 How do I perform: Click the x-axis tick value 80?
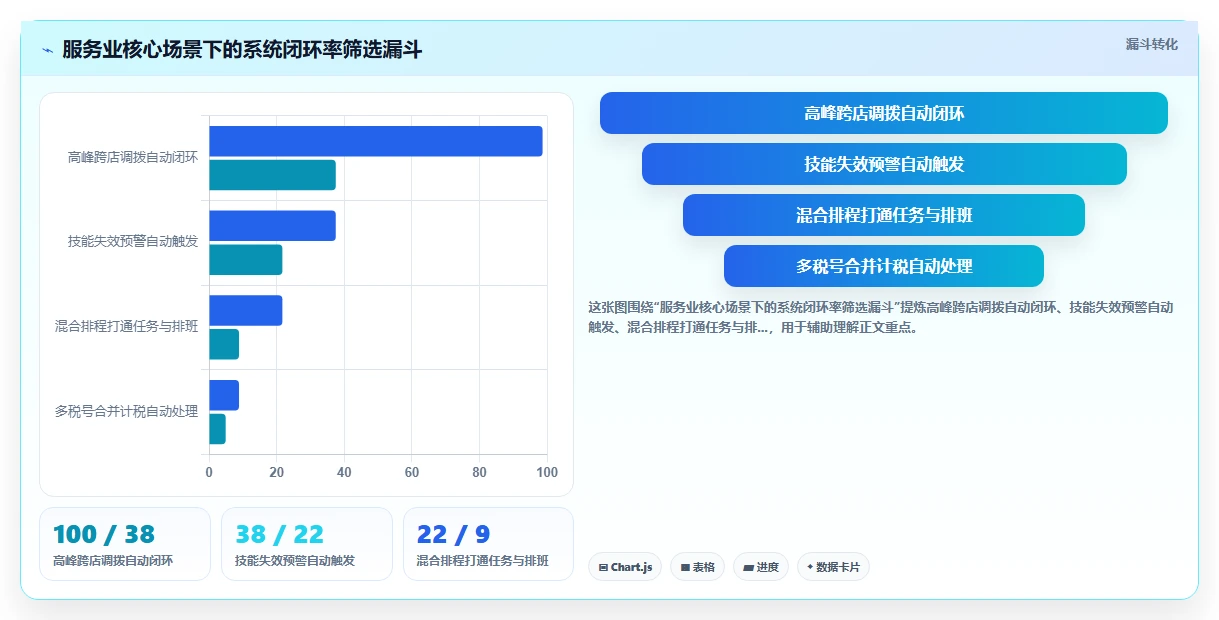(x=479, y=472)
